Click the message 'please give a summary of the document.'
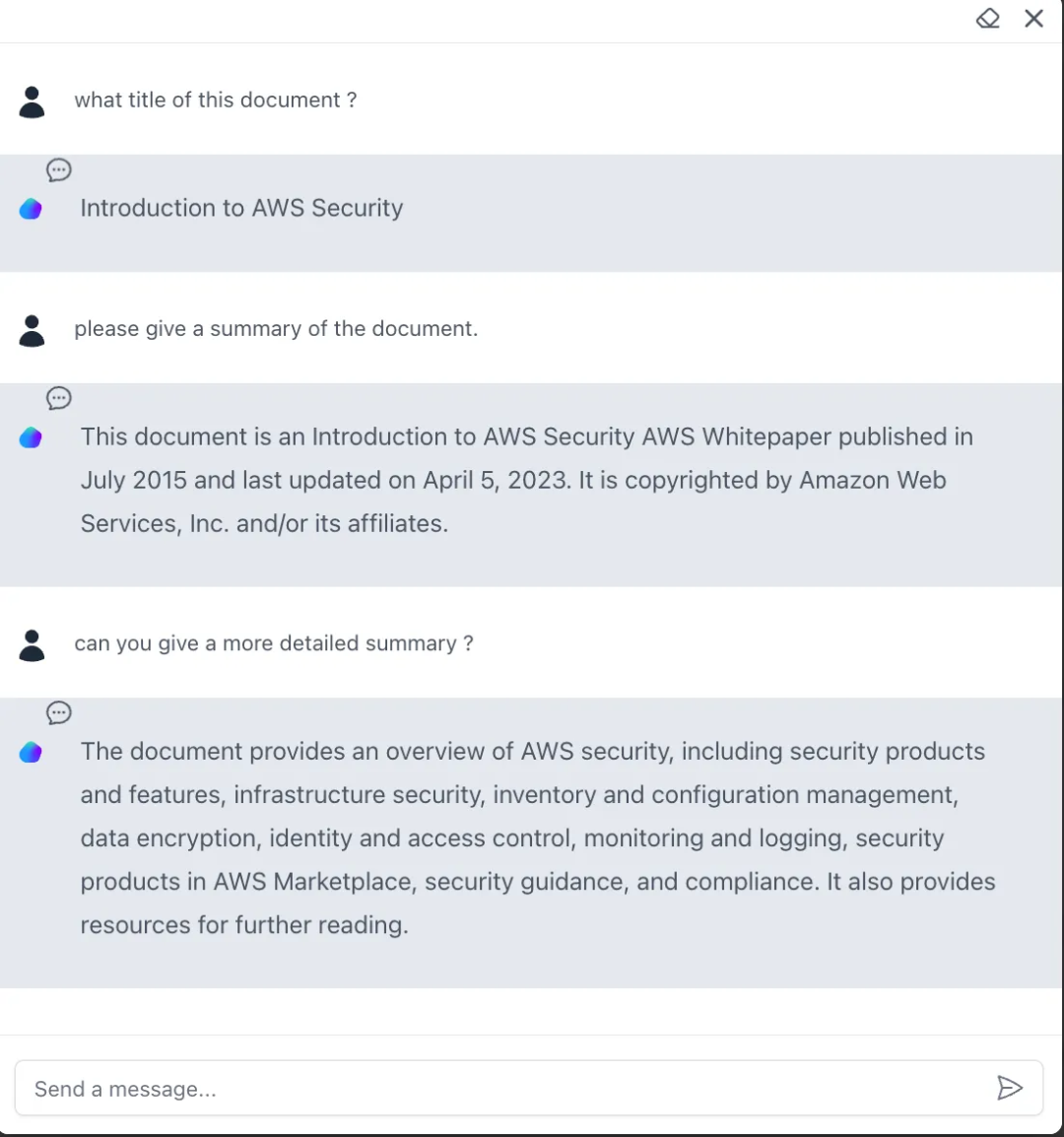The height and width of the screenshot is (1137, 1064). [x=276, y=328]
